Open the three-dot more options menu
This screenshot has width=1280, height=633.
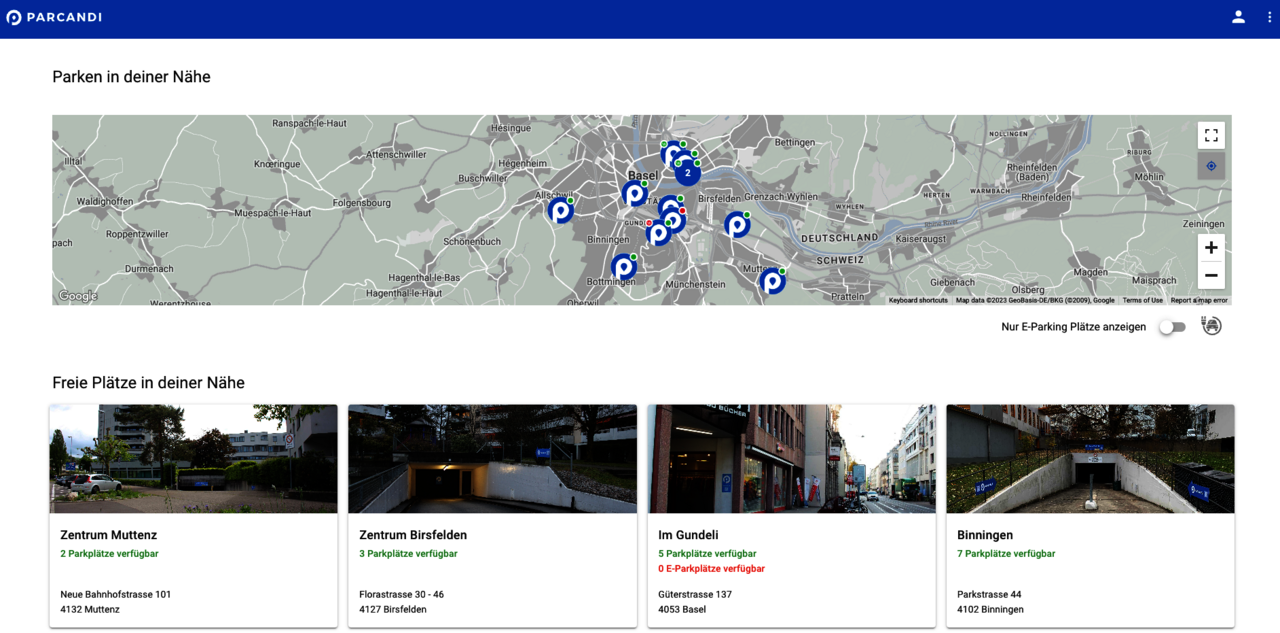click(x=1269, y=17)
